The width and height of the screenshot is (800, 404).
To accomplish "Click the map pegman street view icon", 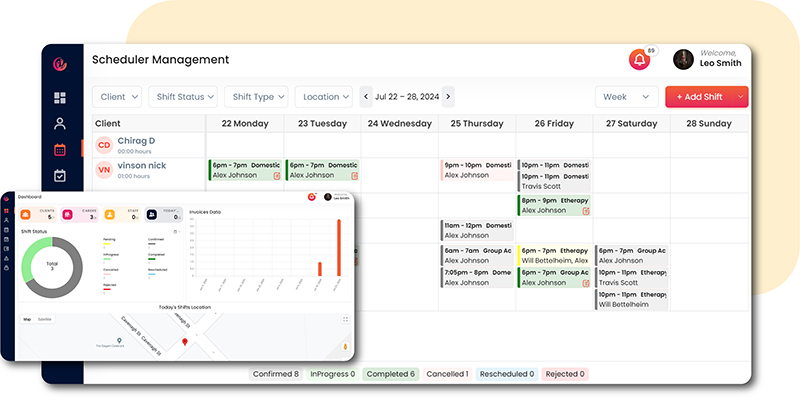I will click(345, 346).
